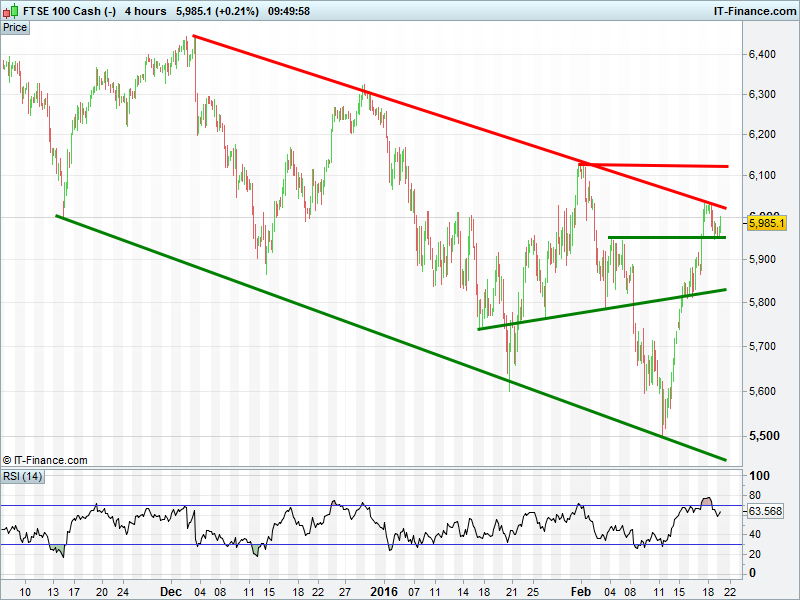Click the 63.568 RSI value label
This screenshot has width=800, height=600.
click(765, 511)
